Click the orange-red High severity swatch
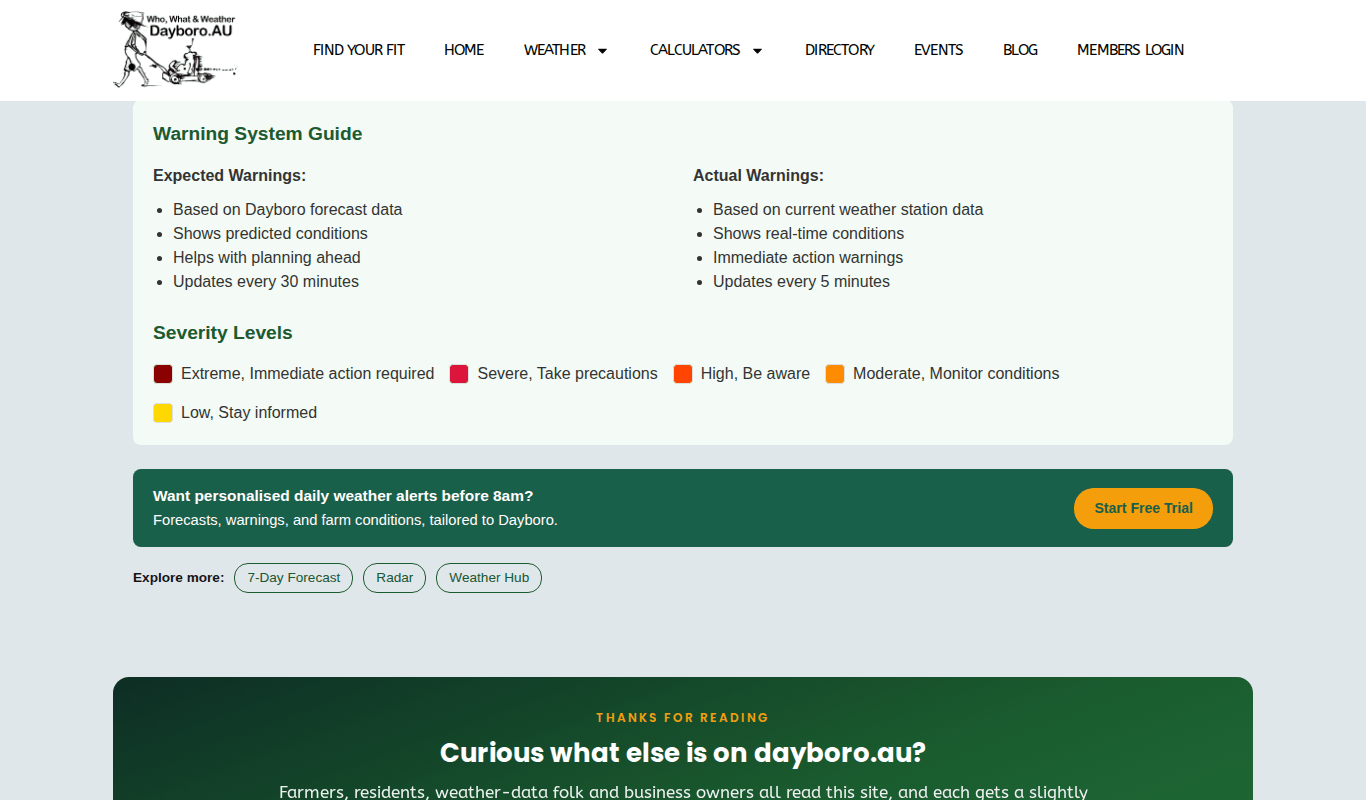1366x800 pixels. (683, 374)
